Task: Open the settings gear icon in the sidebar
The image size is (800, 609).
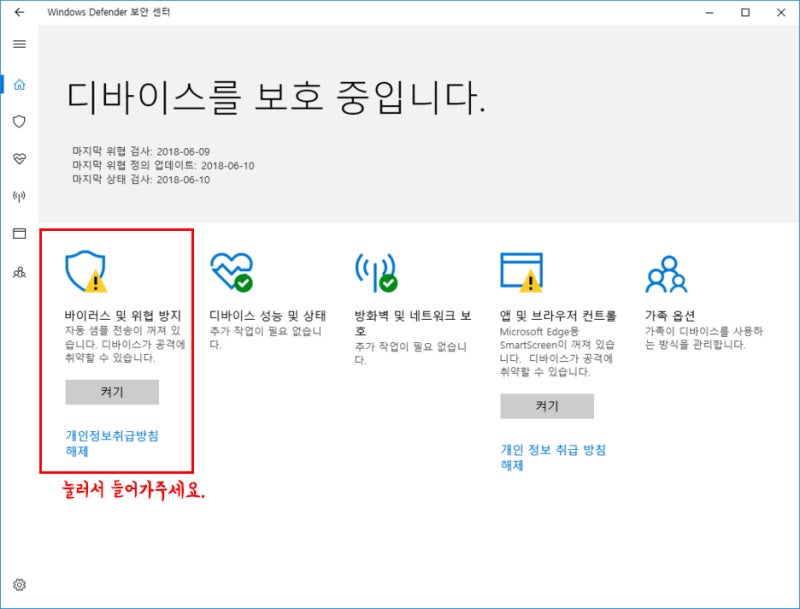Action: (x=19, y=585)
